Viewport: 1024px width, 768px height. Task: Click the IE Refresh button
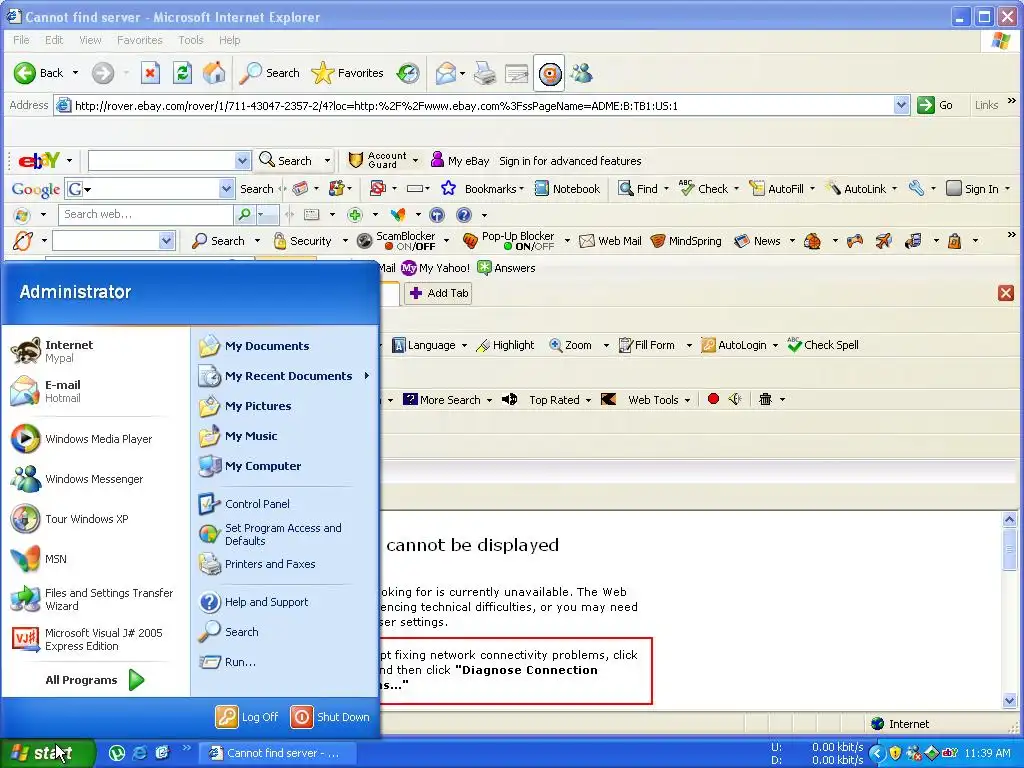tap(182, 73)
